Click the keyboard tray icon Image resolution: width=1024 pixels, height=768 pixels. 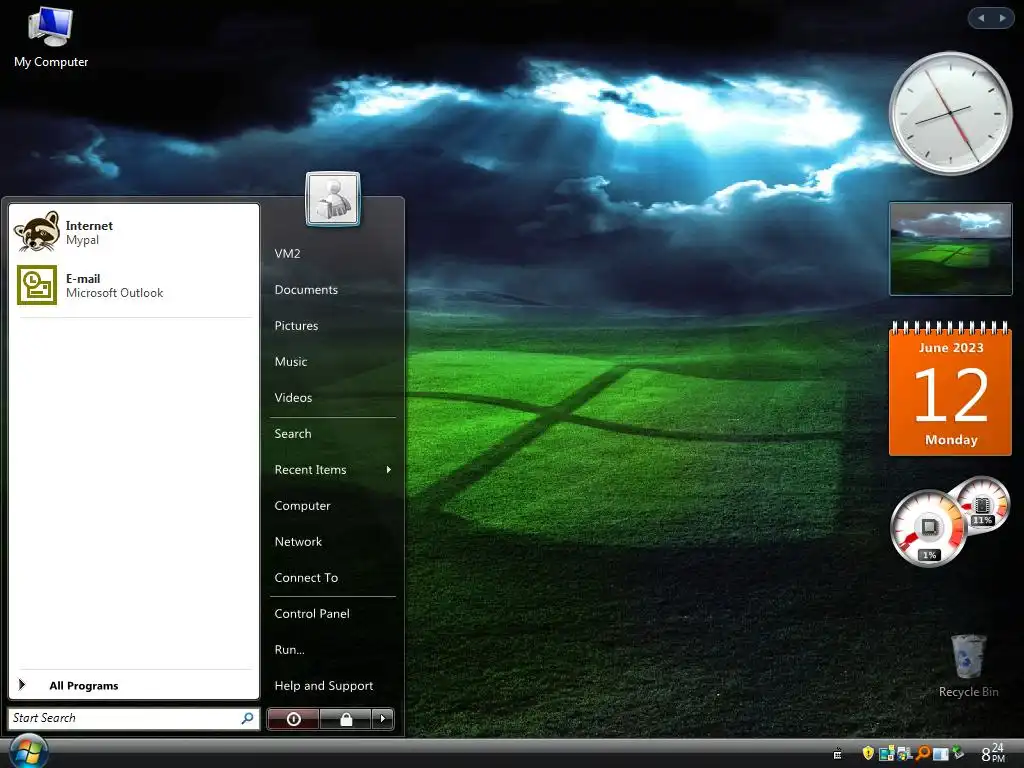[x=837, y=754]
